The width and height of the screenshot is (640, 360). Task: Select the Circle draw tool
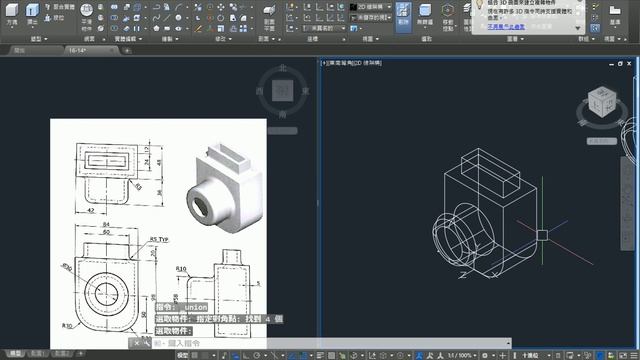pos(178,18)
